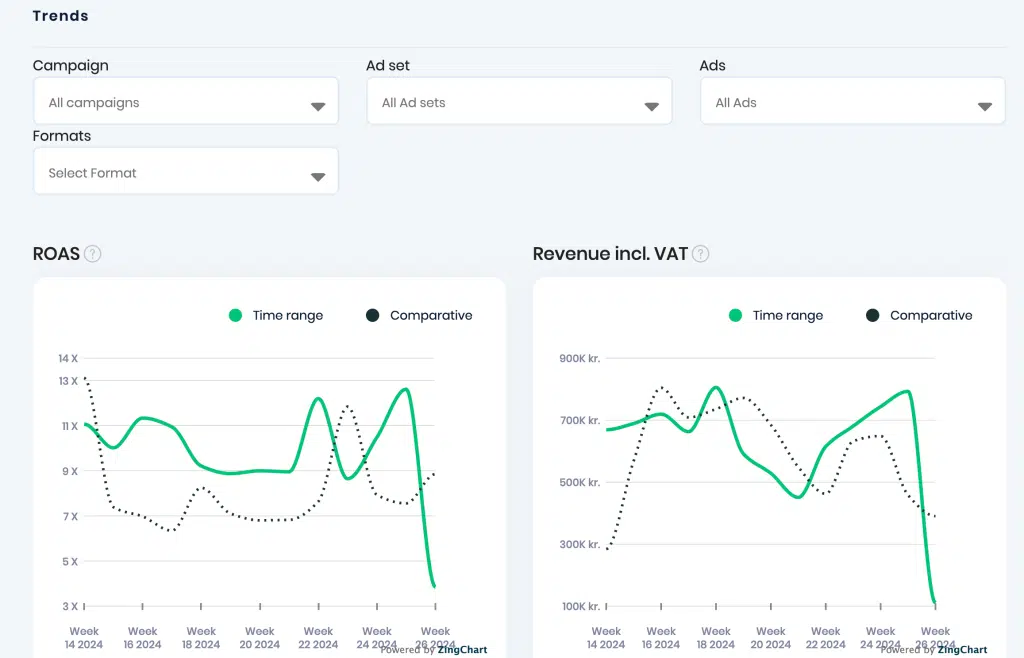Select Week 14 2024 label in Revenue chart
This screenshot has height=658, width=1024.
[x=606, y=638]
